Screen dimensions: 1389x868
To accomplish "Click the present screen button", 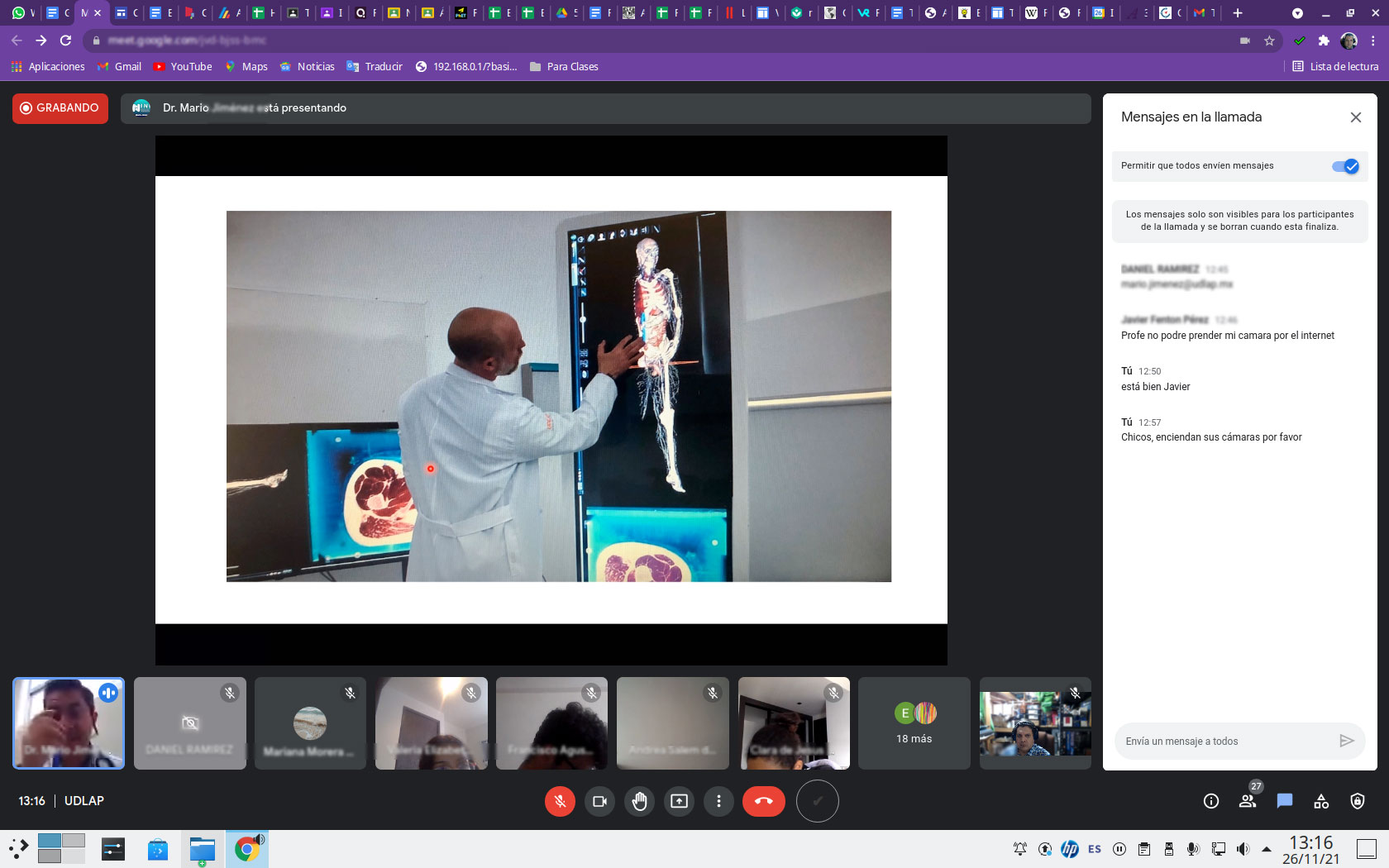I will (679, 801).
